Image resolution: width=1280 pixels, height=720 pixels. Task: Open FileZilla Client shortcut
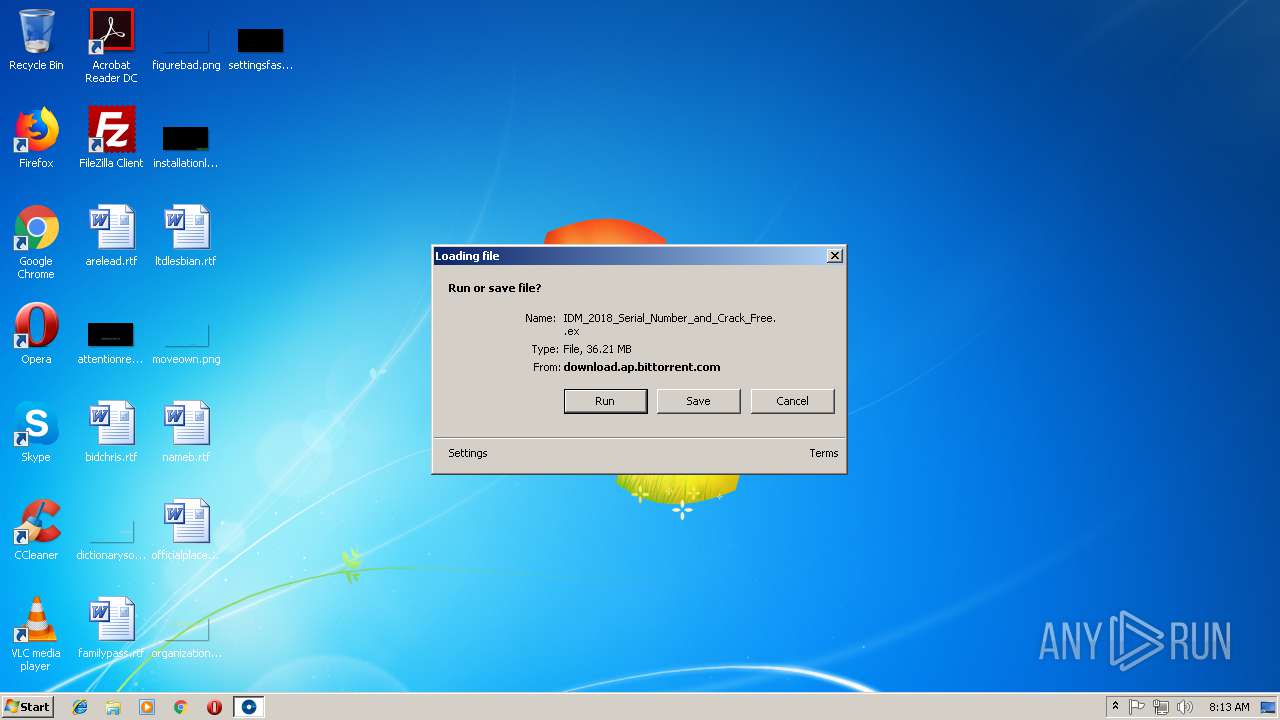(111, 138)
